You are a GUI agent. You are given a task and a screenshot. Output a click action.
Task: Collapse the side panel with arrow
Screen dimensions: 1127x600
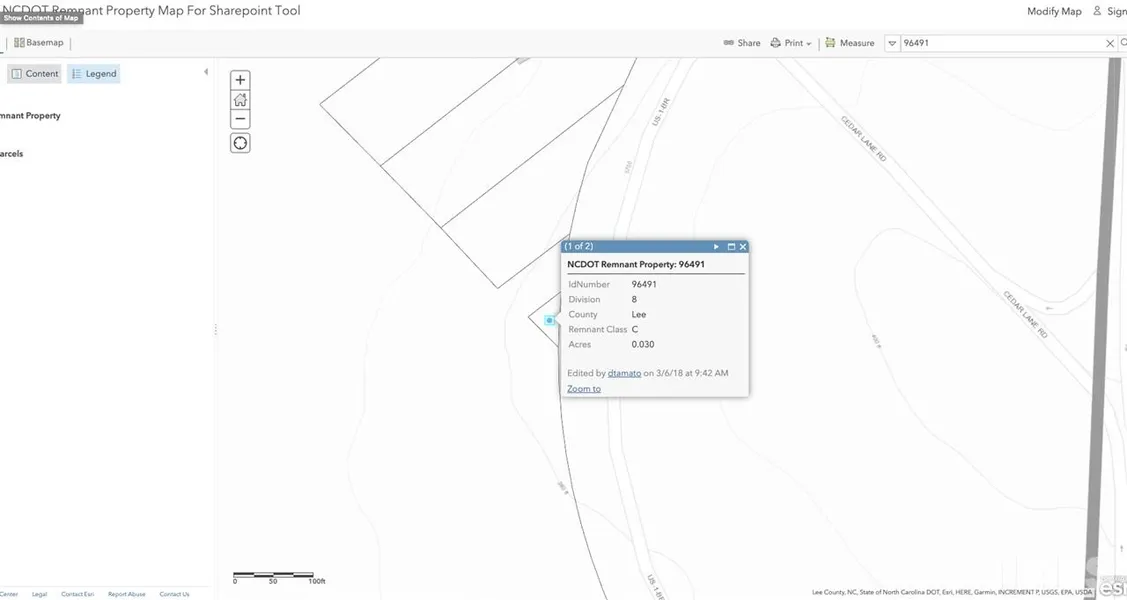pos(206,72)
